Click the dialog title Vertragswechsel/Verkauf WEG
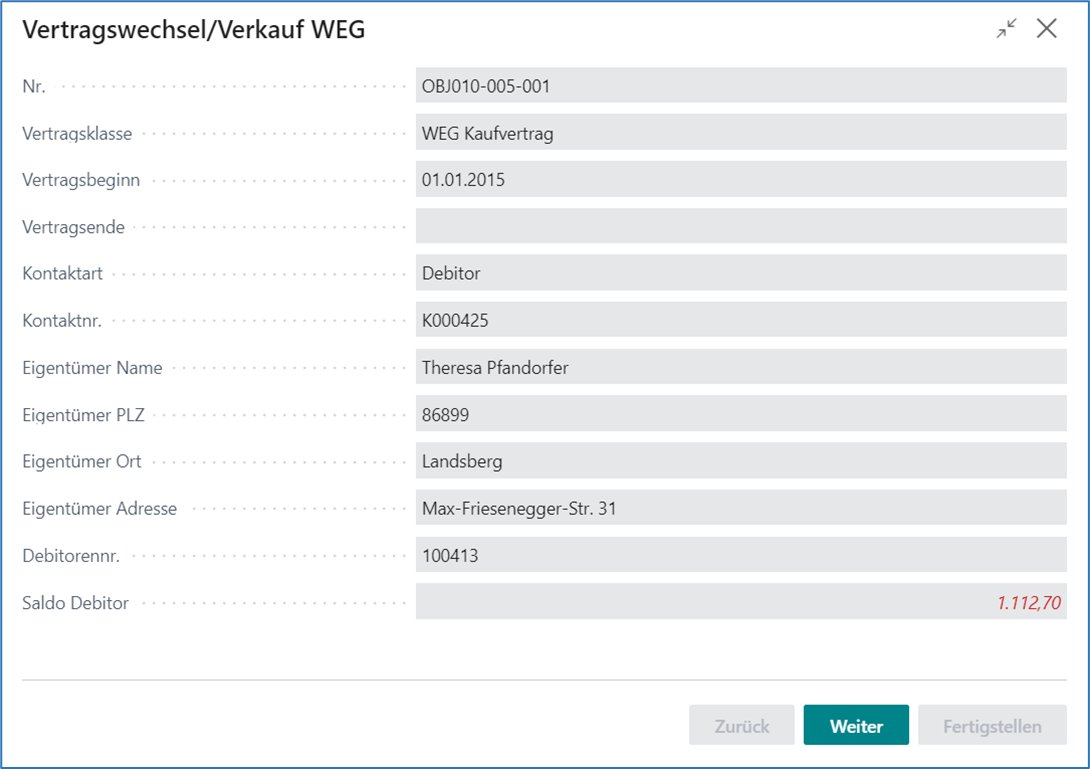1090x769 pixels. coord(194,30)
